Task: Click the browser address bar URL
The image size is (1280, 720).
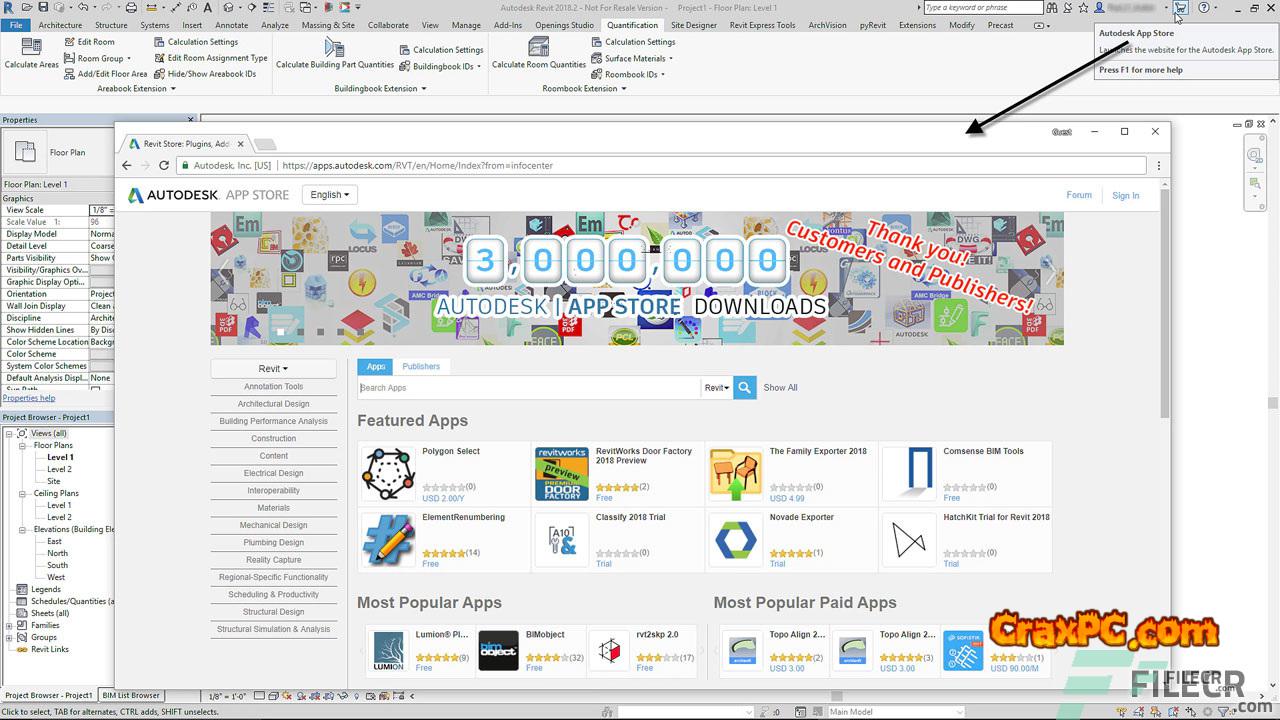Action: click(x=417, y=166)
